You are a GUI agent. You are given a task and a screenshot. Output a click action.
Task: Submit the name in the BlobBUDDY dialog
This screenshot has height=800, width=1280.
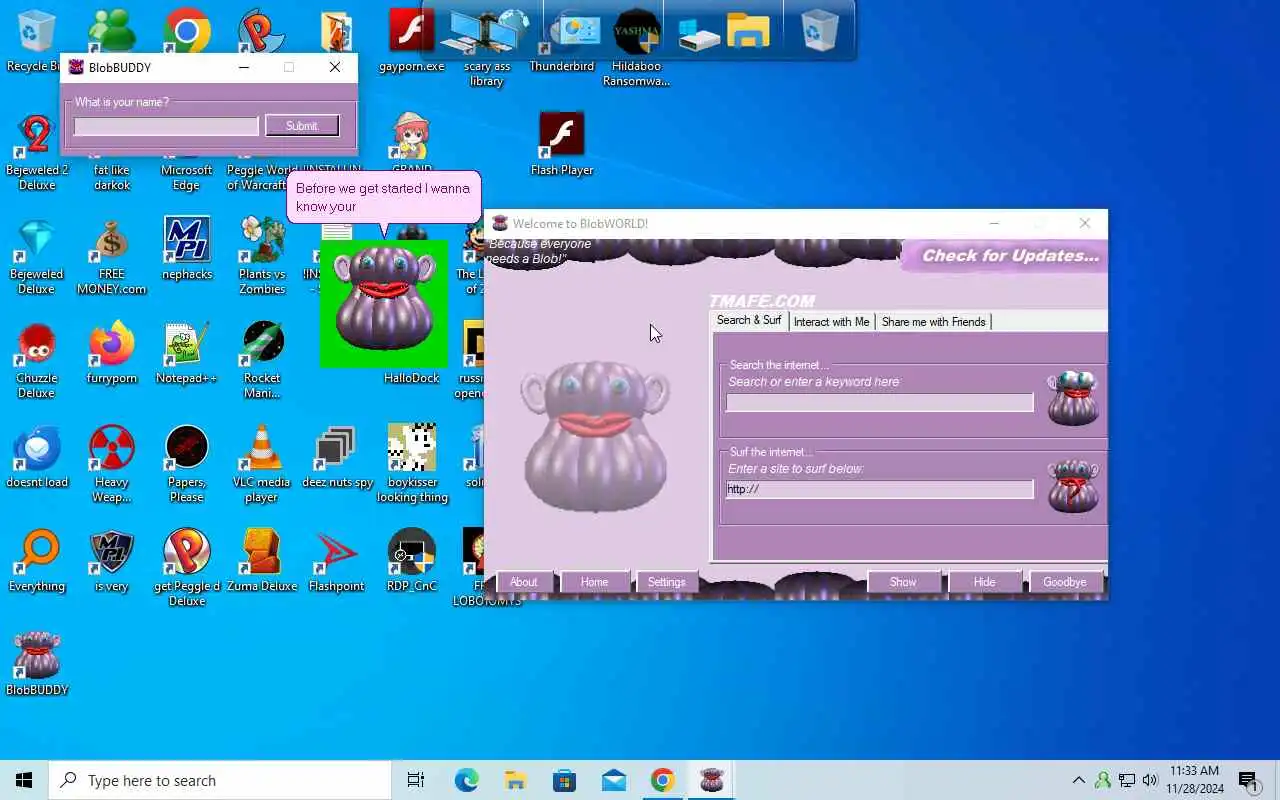click(x=302, y=126)
